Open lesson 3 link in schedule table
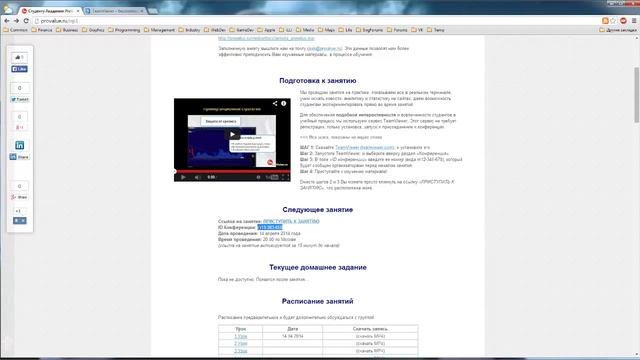Image resolution: width=640 pixels, height=360 pixels. 240,351
